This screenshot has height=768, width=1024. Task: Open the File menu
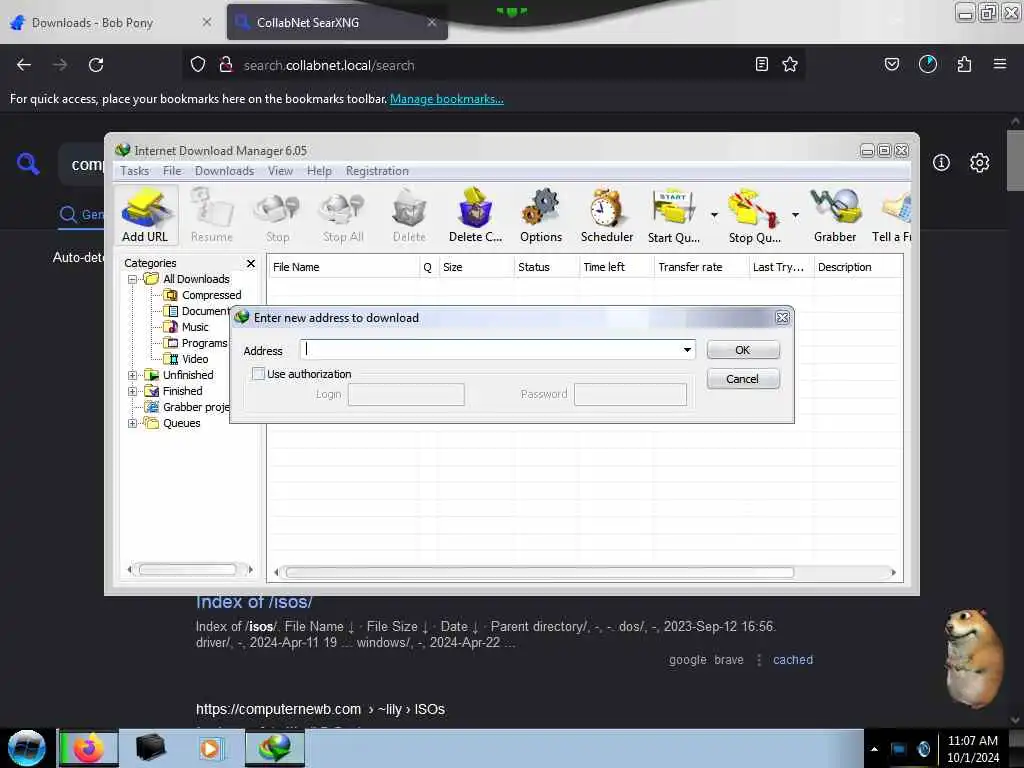(172, 170)
